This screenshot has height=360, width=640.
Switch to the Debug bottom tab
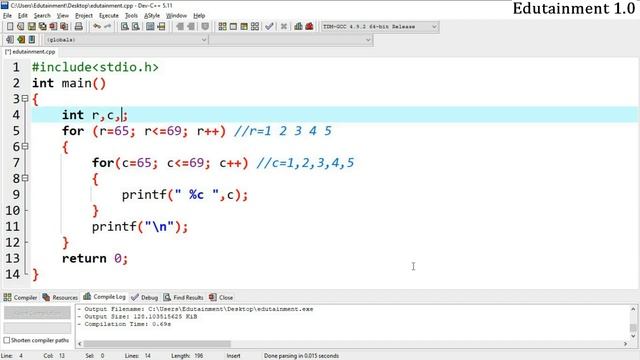click(x=144, y=298)
